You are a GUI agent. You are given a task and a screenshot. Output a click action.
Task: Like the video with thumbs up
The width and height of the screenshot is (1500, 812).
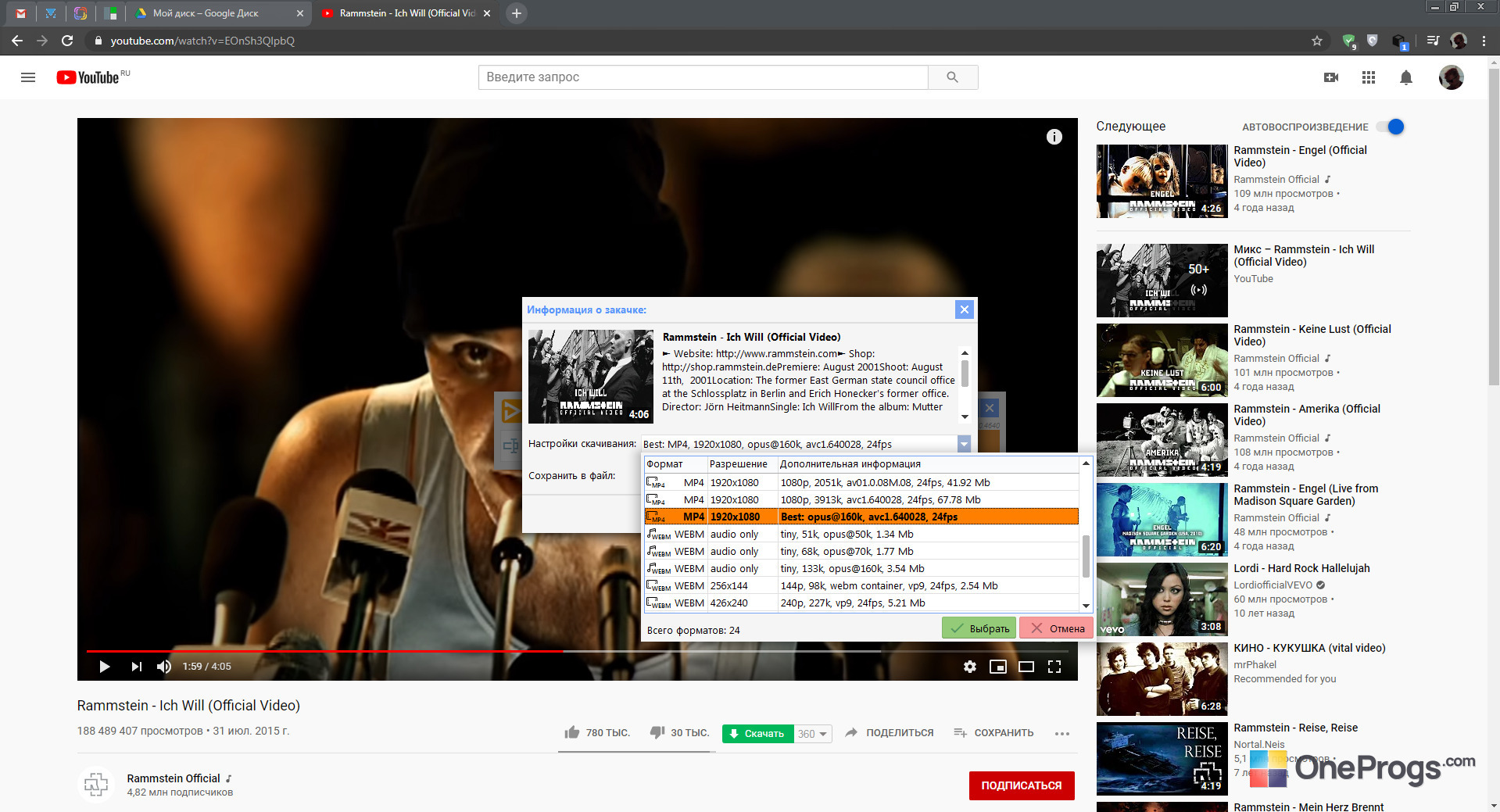tap(597, 733)
